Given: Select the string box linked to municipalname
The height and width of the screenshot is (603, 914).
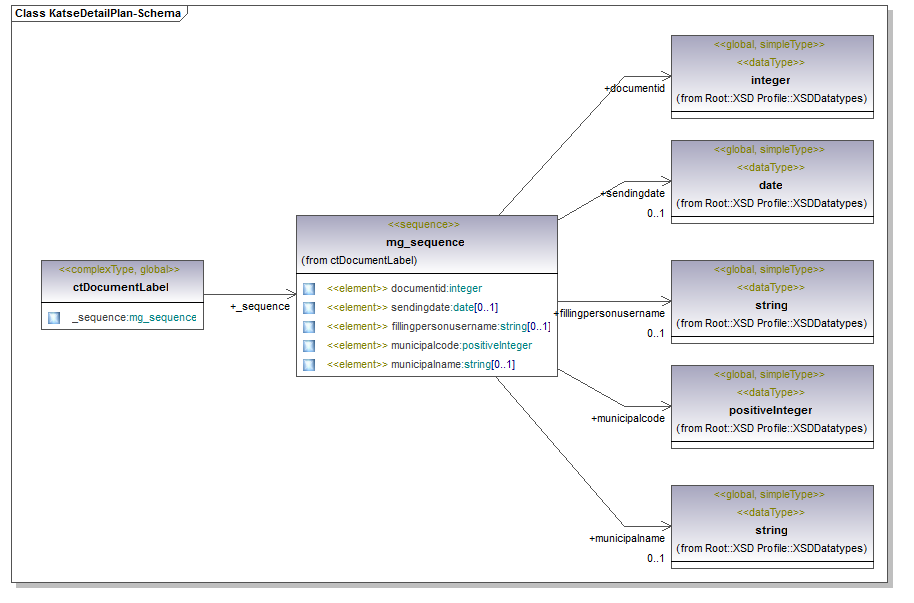Looking at the screenshot, I should tap(771, 530).
